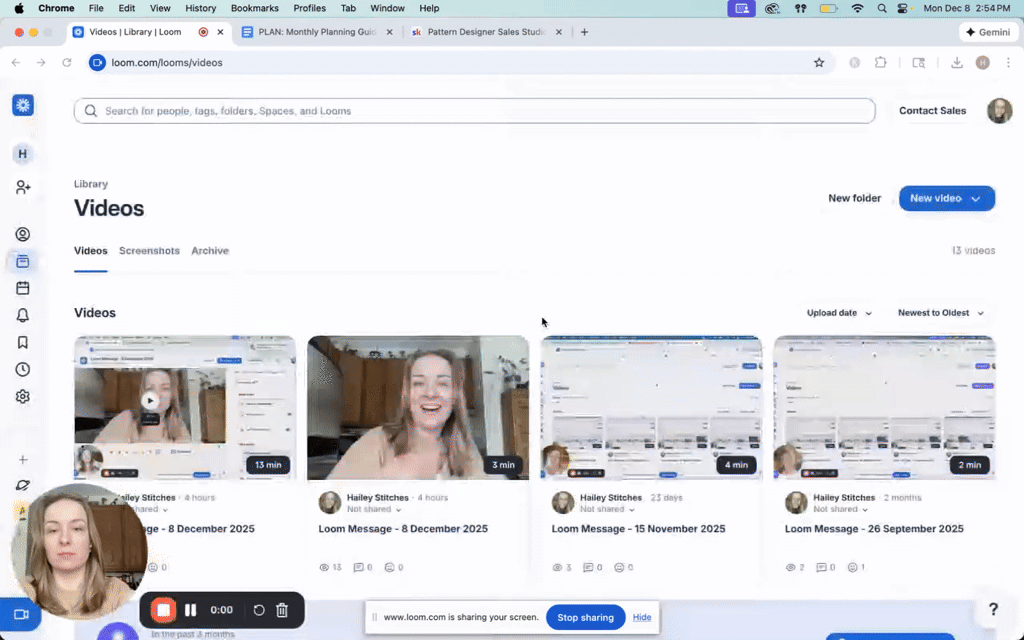Open the Upload date sort dropdown
1024x640 pixels.
point(839,313)
